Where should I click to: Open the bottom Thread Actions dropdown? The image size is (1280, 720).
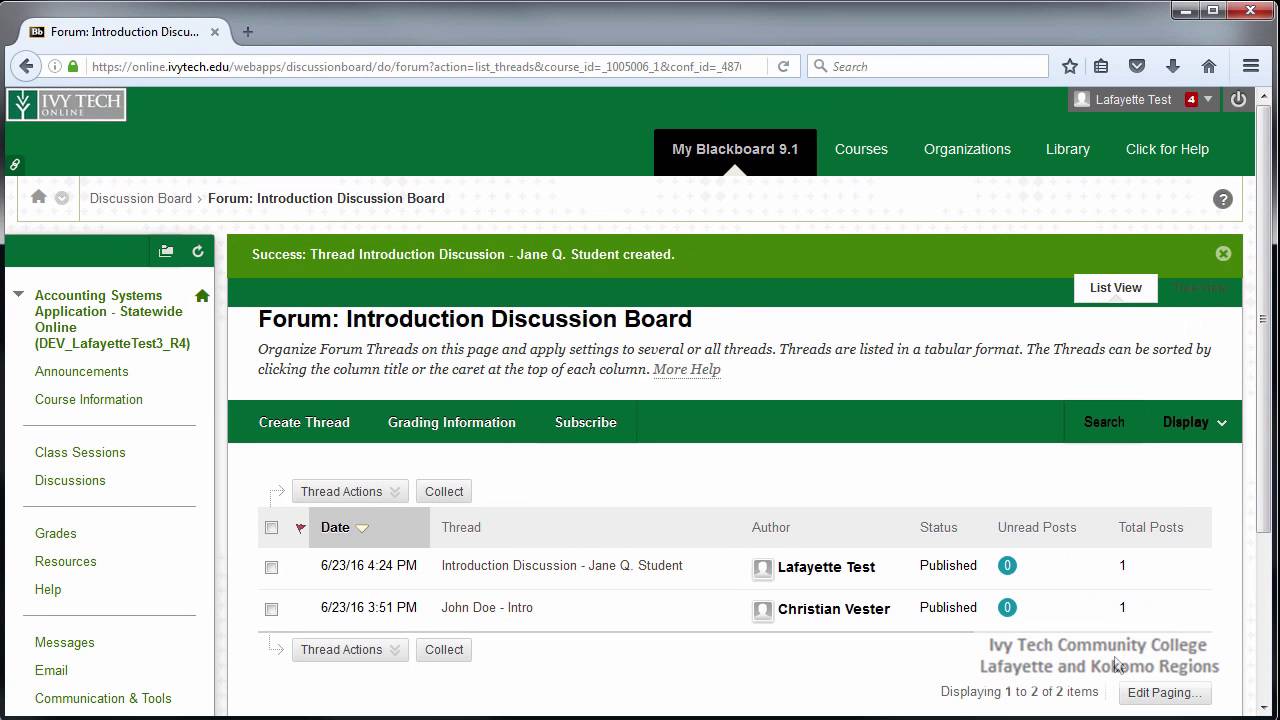pos(350,649)
